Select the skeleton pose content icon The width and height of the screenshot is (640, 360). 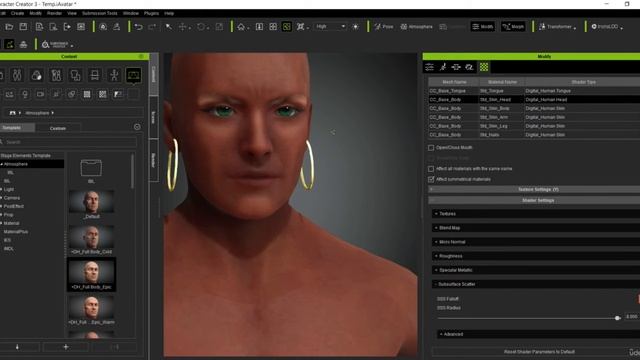pyautogui.click(x=114, y=75)
